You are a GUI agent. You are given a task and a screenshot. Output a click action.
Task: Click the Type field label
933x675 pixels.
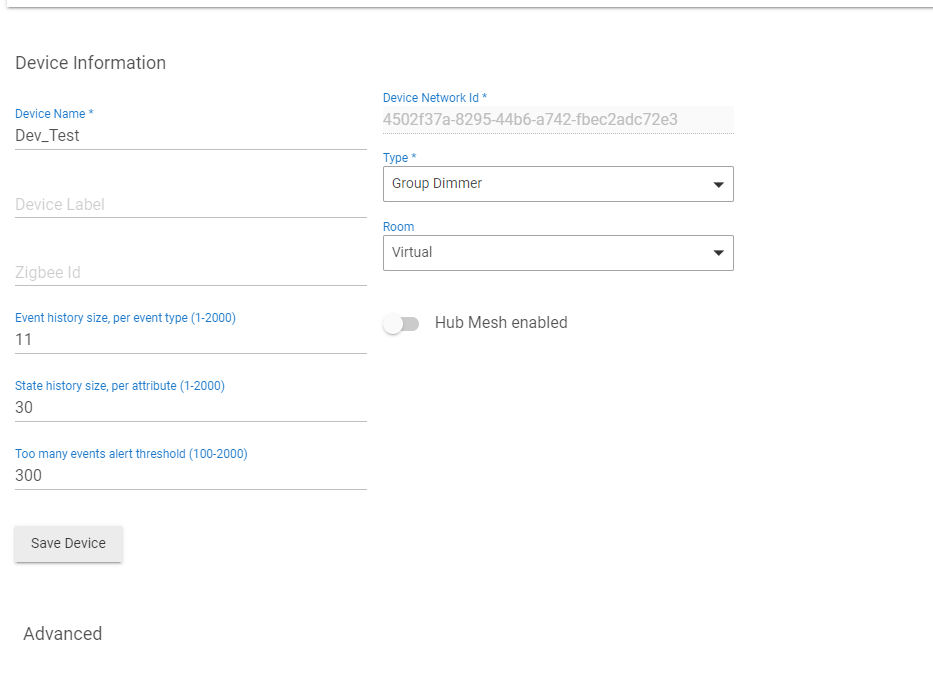399,158
